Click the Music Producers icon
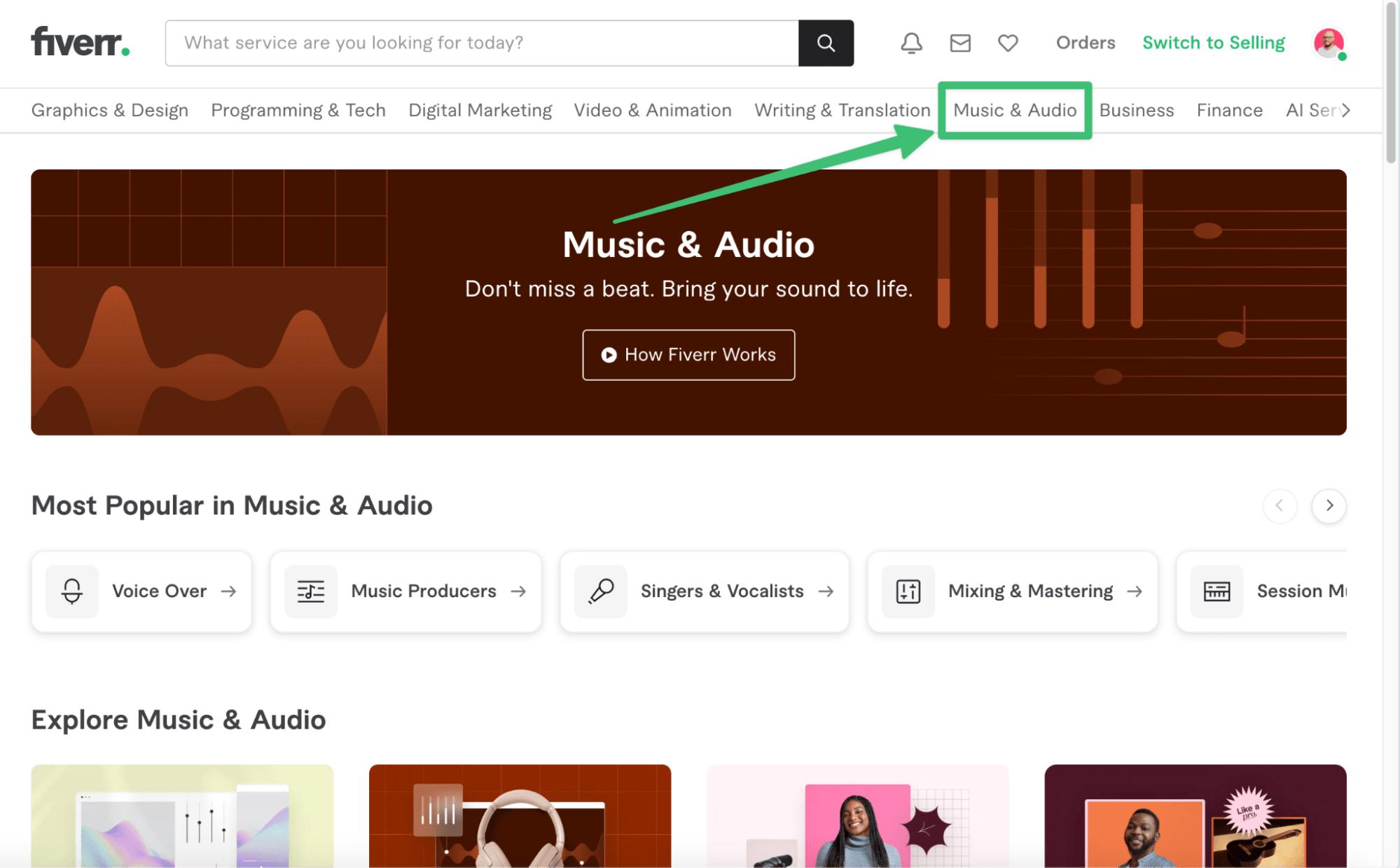 pos(311,591)
